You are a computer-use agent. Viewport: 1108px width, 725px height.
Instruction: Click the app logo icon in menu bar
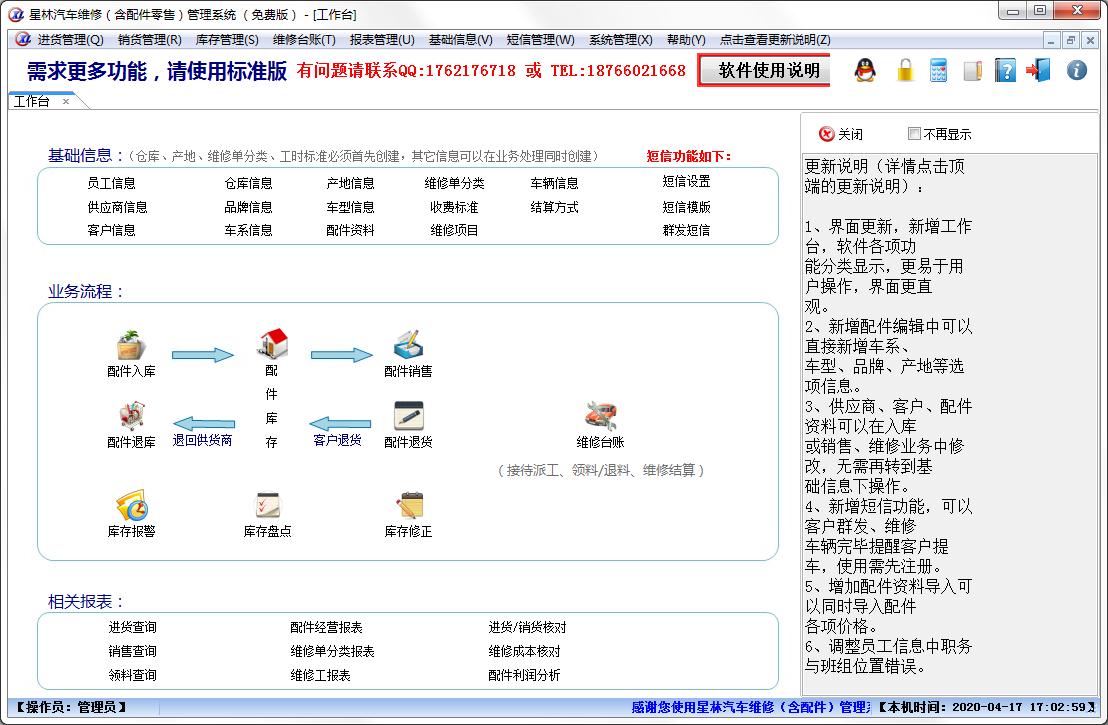(23, 39)
